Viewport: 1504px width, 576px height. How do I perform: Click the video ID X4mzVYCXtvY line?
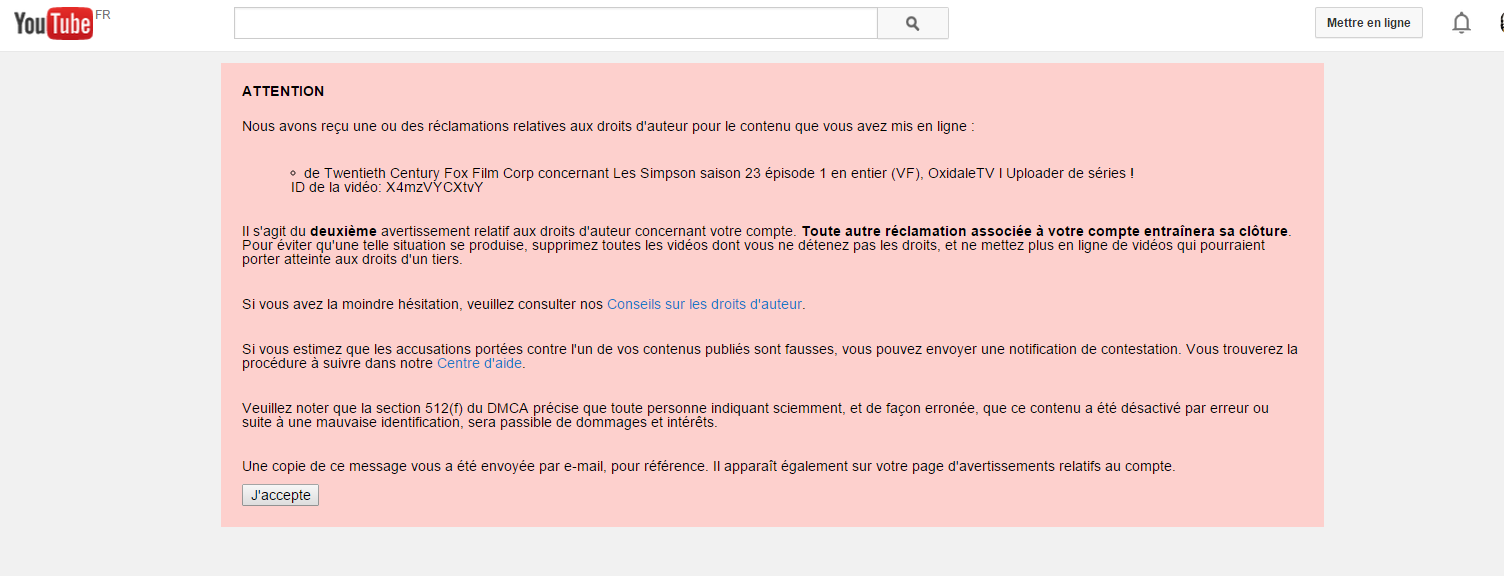[387, 187]
